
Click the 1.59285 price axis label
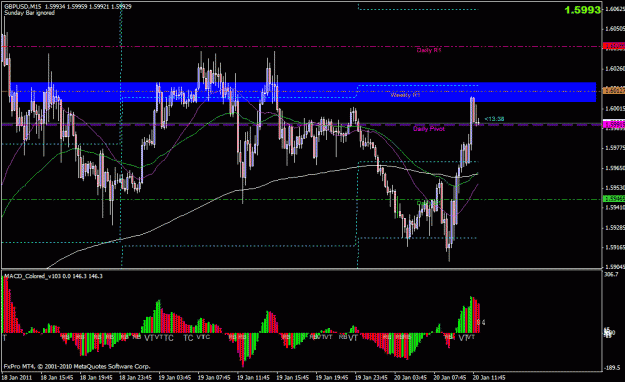coord(615,227)
